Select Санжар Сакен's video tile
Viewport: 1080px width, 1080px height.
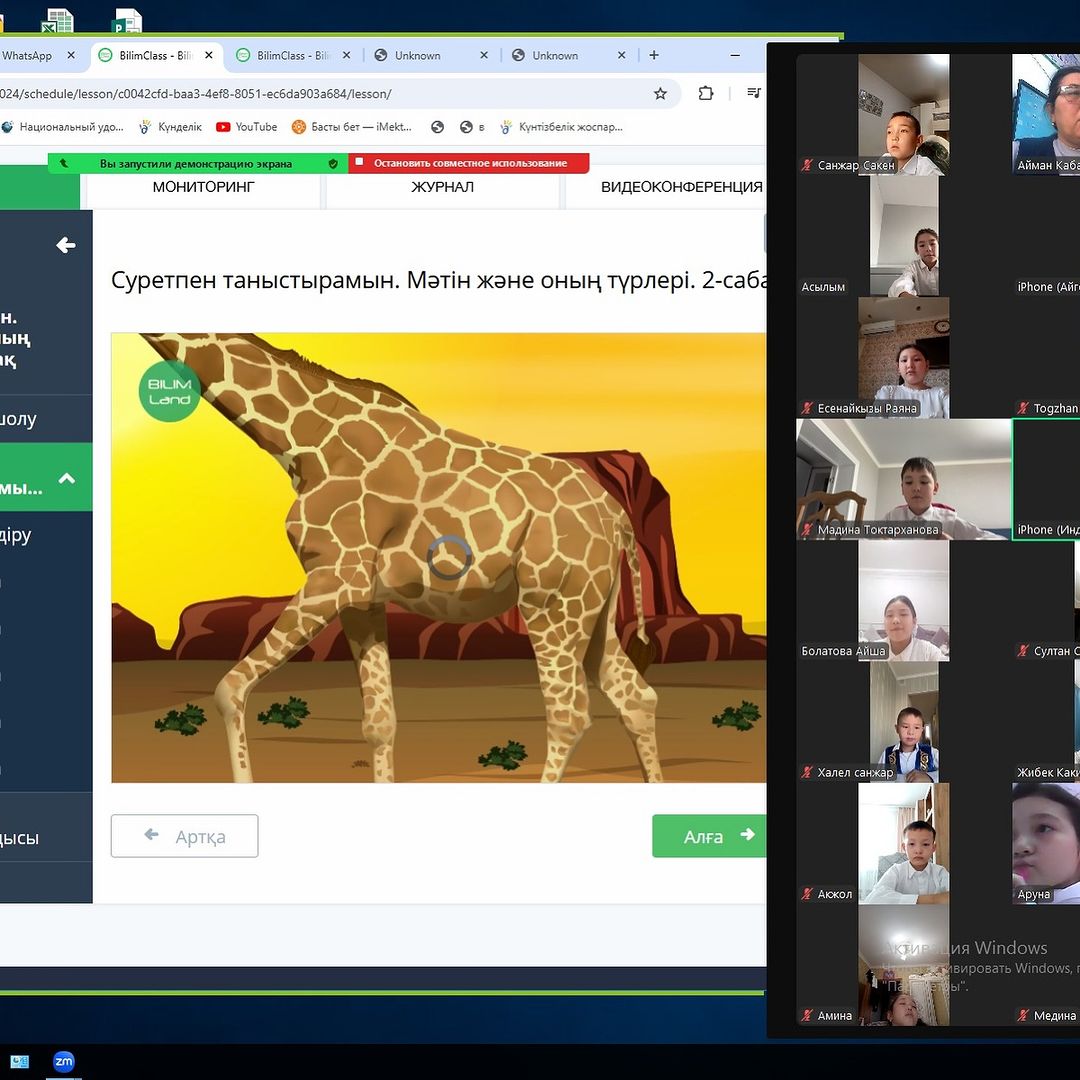pos(903,115)
